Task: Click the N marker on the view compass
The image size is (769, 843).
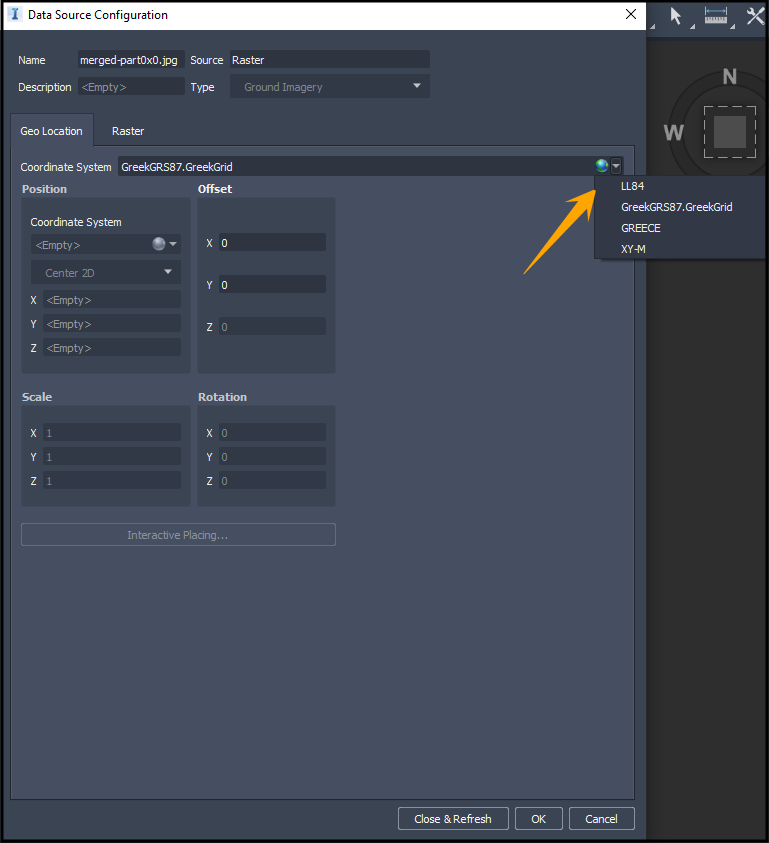Action: tap(730, 77)
